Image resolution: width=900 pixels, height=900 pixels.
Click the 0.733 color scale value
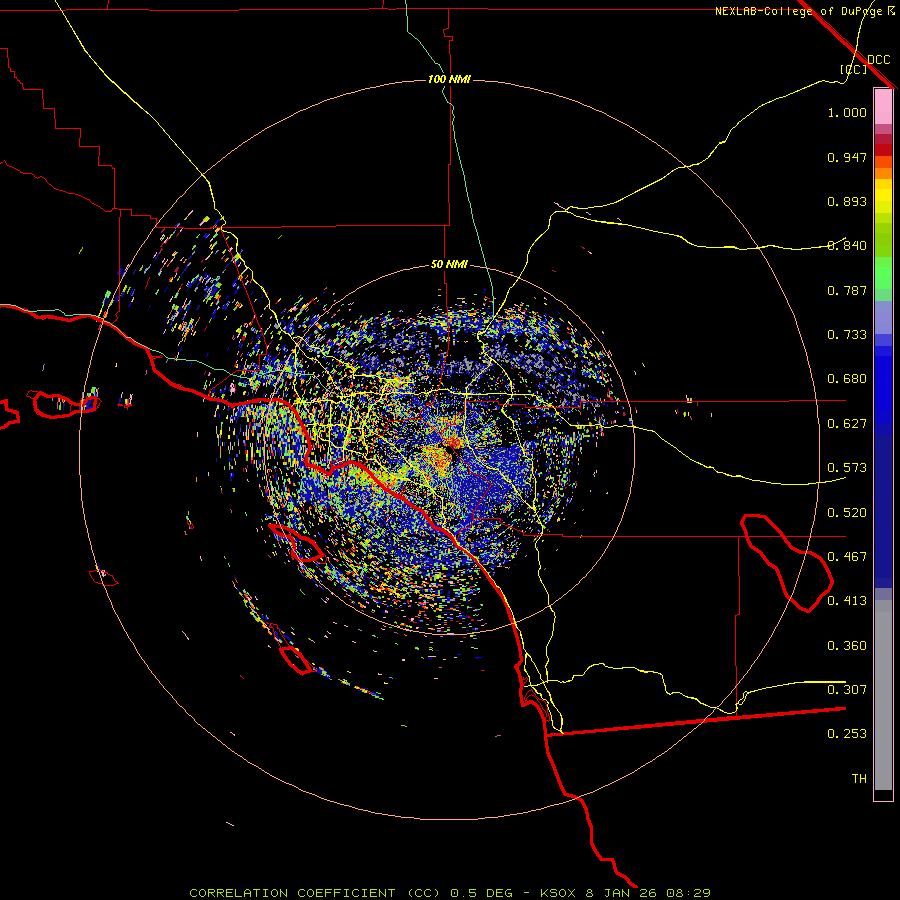click(x=847, y=335)
